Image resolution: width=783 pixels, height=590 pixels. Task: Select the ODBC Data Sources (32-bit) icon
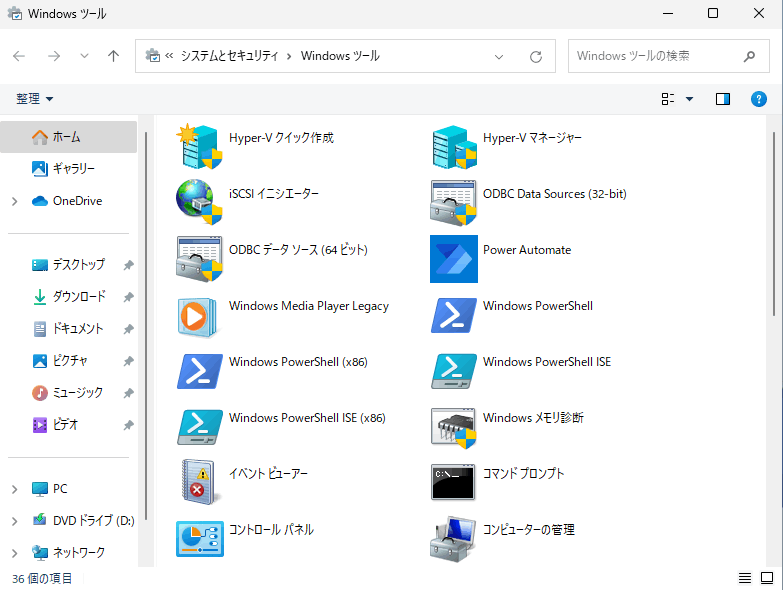click(x=454, y=203)
